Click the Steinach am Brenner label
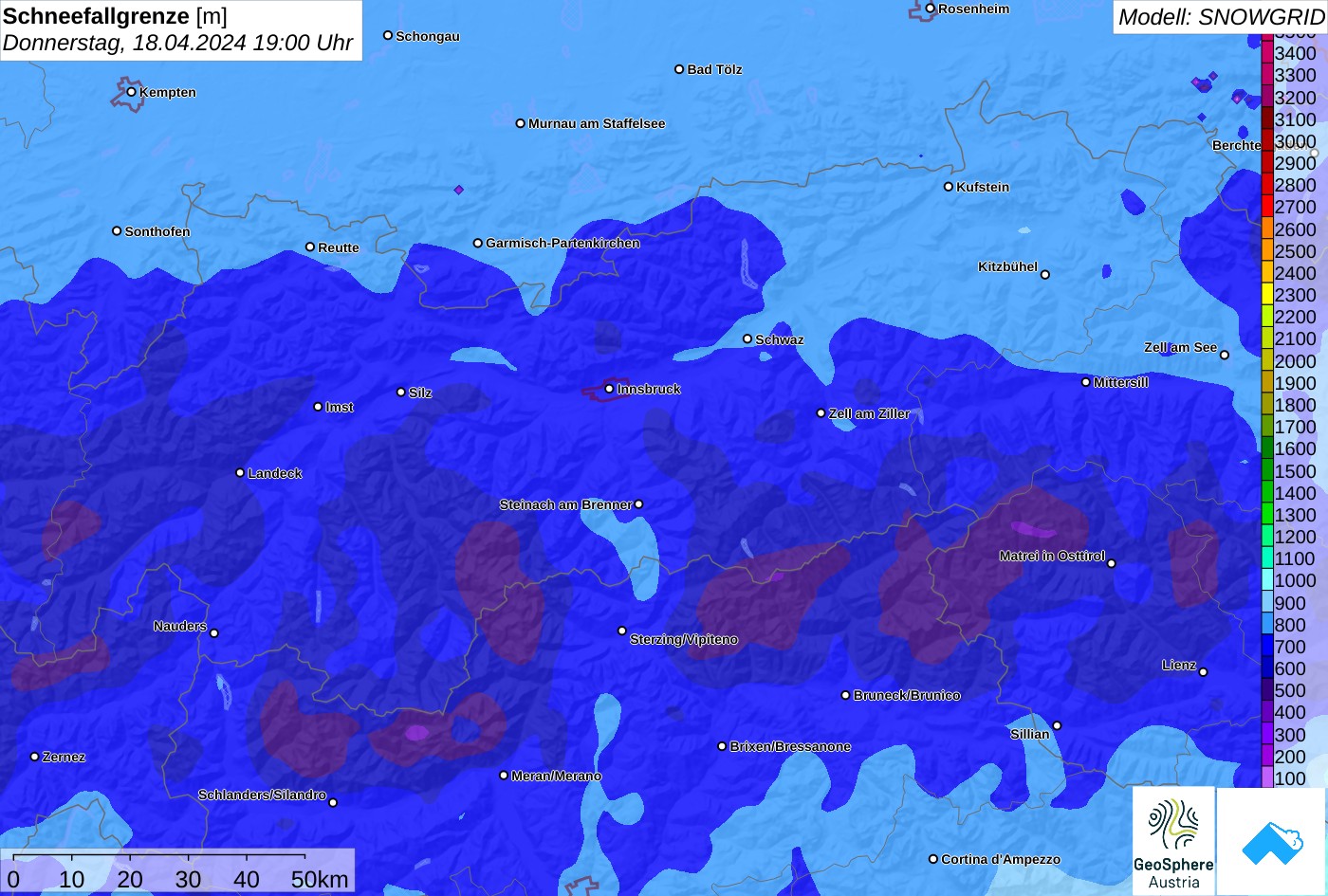Screen dimensions: 1328x896 (x=565, y=504)
